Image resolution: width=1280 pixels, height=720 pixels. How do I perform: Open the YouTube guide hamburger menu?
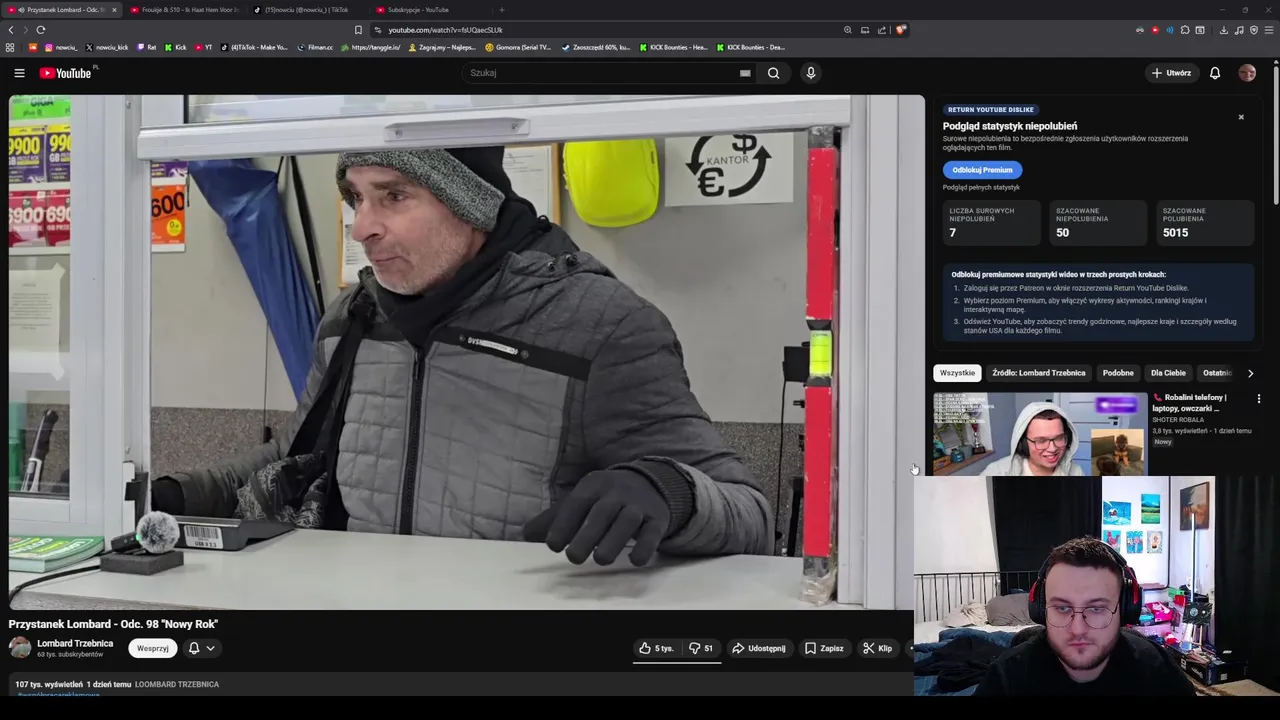pos(19,73)
